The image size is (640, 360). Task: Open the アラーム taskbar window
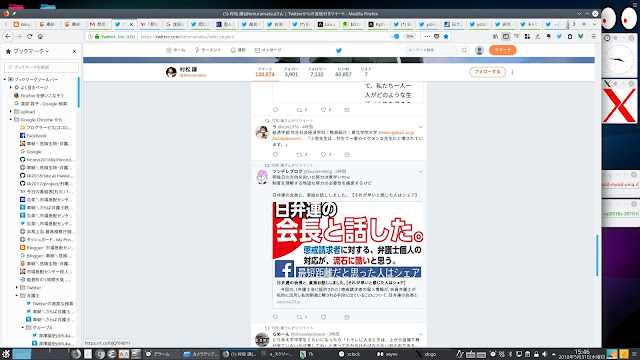pyautogui.click(x=161, y=354)
